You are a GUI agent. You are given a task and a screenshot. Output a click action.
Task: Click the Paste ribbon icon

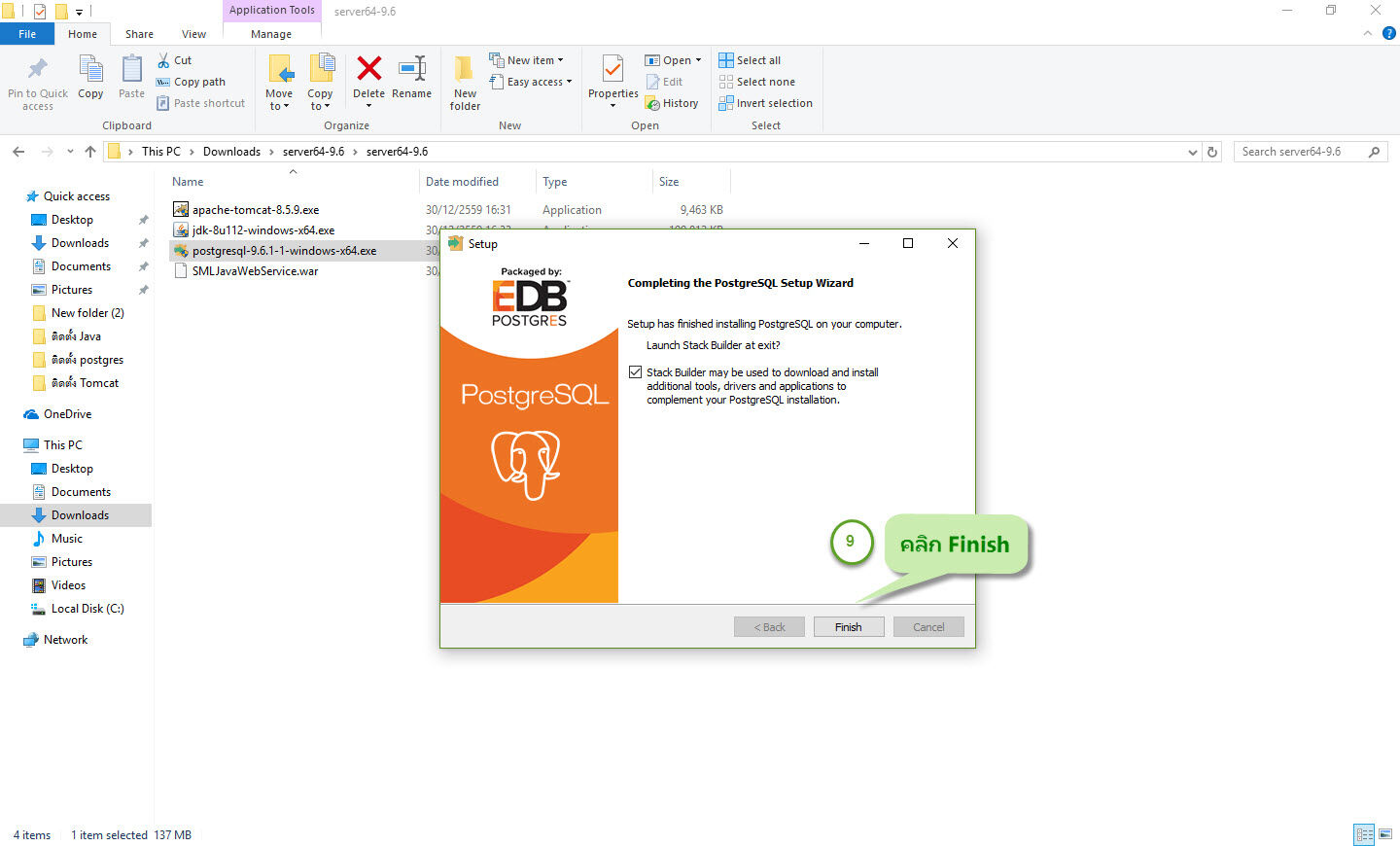click(131, 69)
